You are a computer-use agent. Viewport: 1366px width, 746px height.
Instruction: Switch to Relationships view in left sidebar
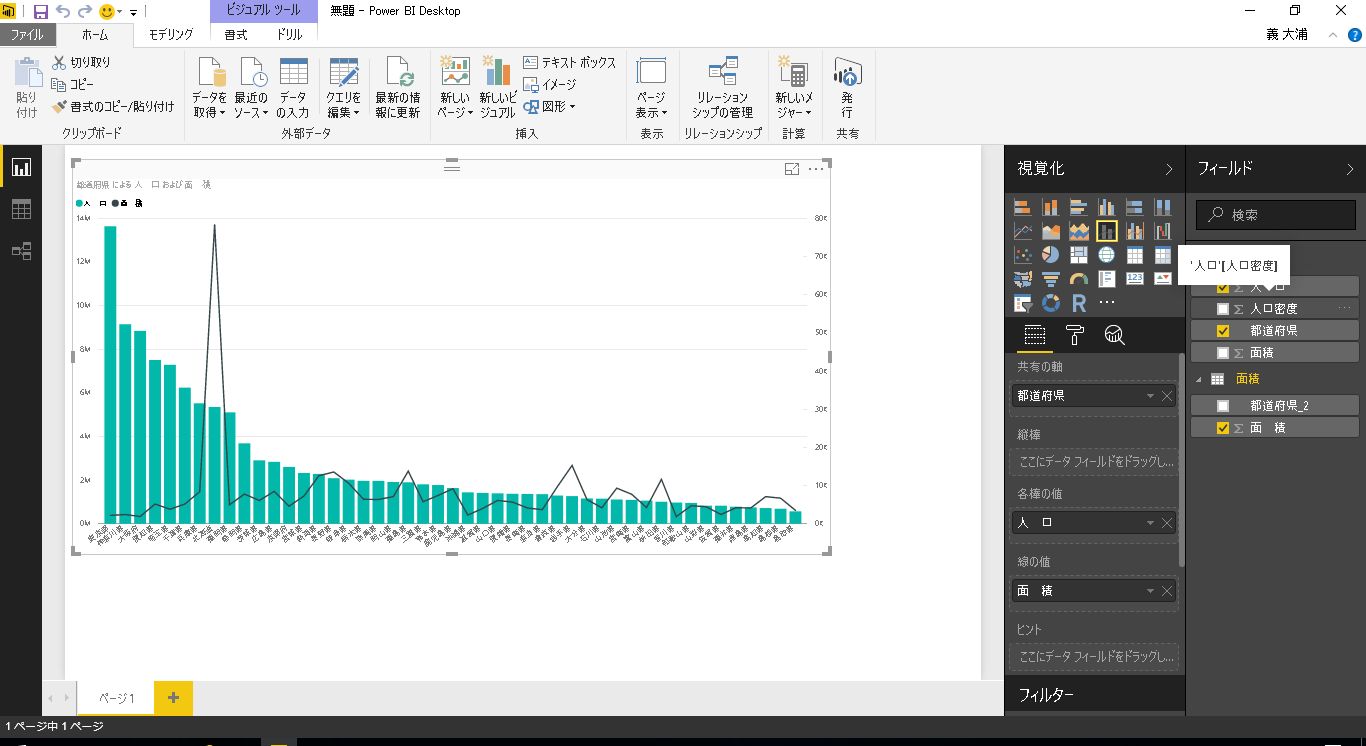[21, 251]
